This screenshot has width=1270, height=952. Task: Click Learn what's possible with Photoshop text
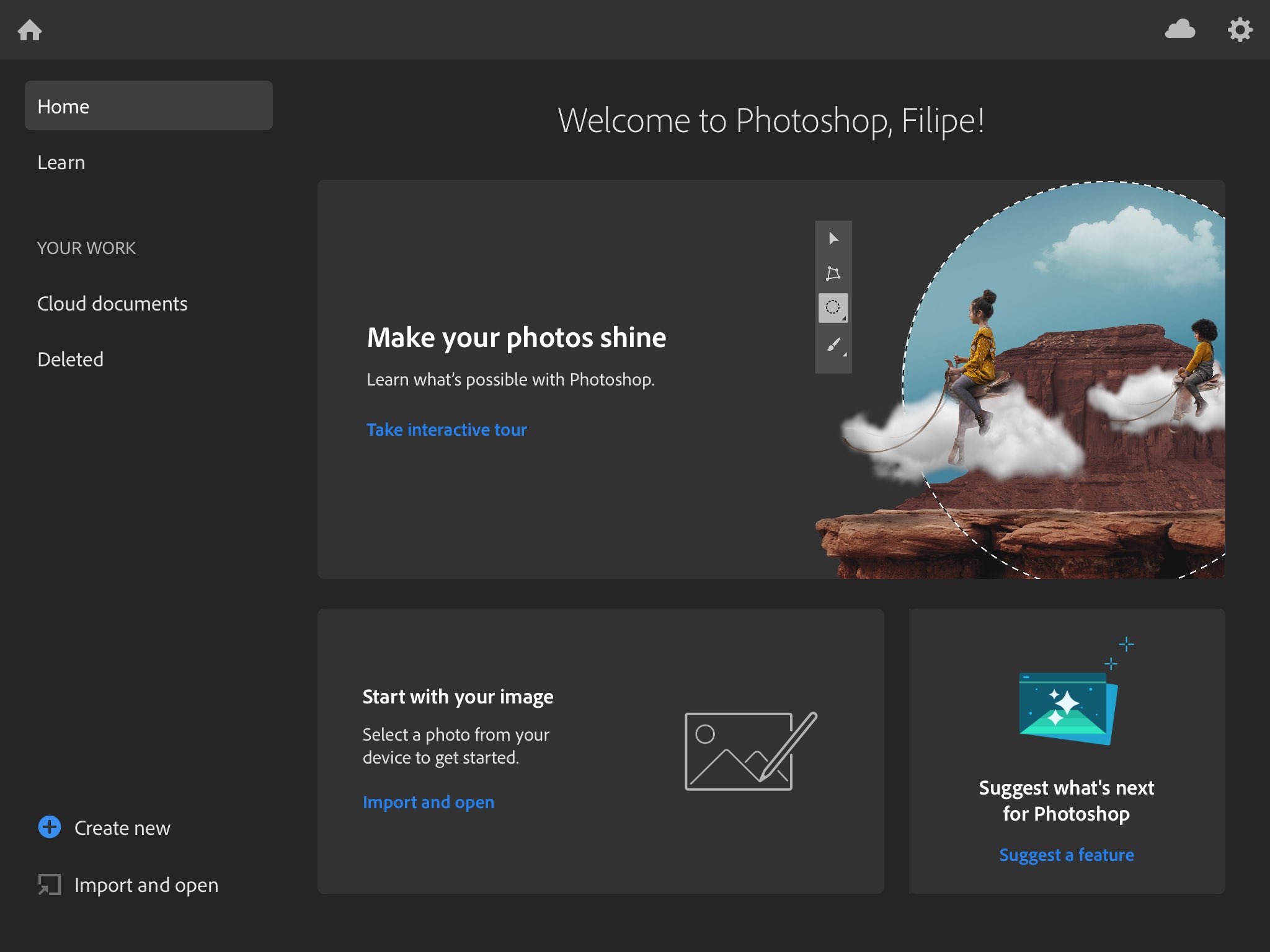510,379
